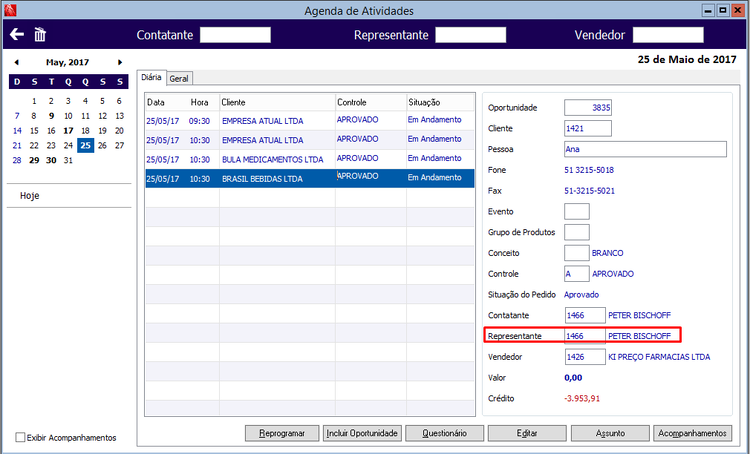Click the Contatante filter field in header
Image resolution: width=750 pixels, height=454 pixels.
(235, 35)
